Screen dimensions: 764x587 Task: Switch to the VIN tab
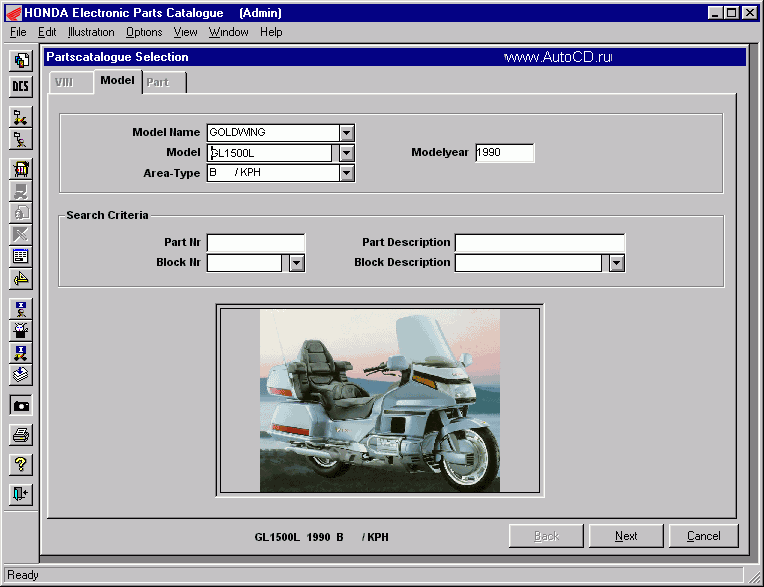(x=71, y=82)
